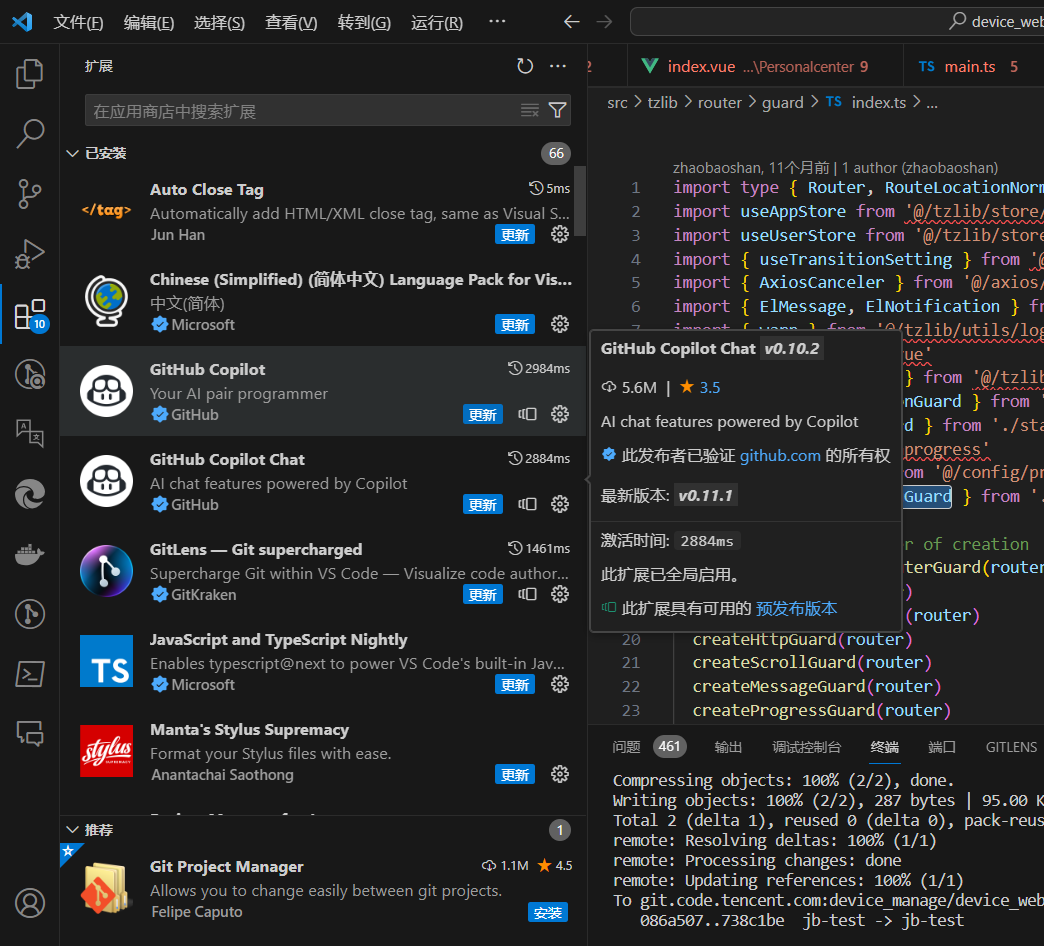Open the 转到(G) menu
This screenshot has height=946, width=1044.
[364, 23]
